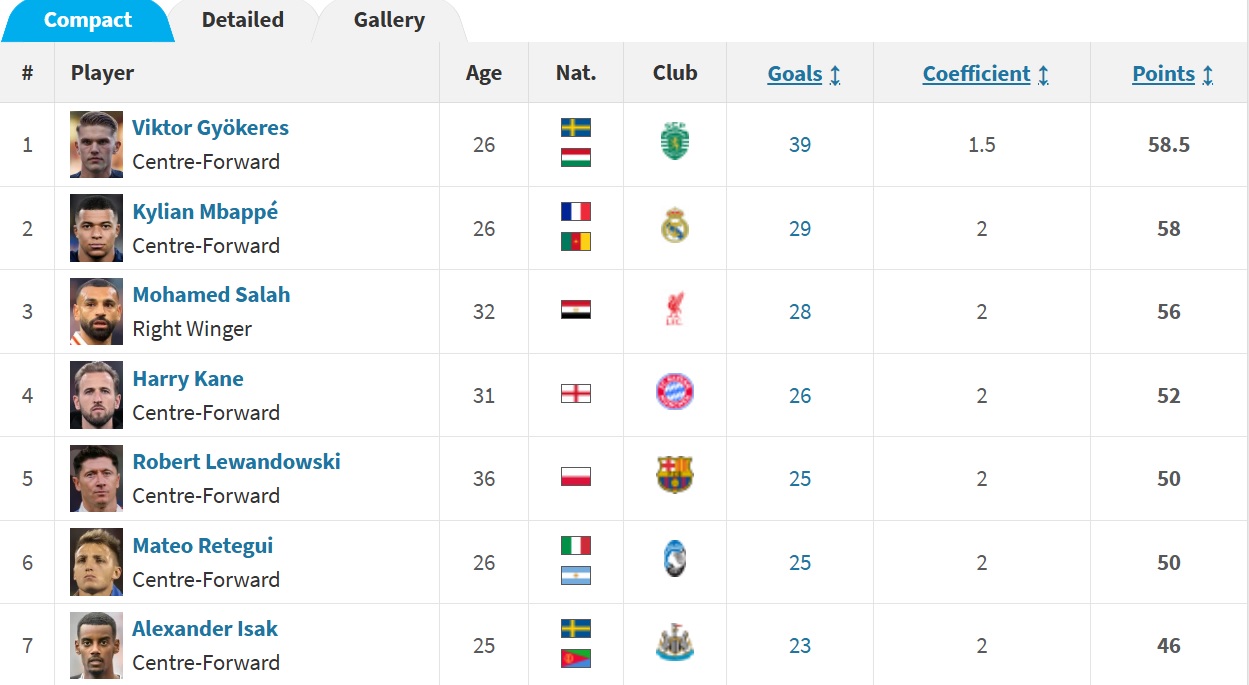This screenshot has width=1249, height=685.
Task: Select the Compact tab
Action: [88, 20]
